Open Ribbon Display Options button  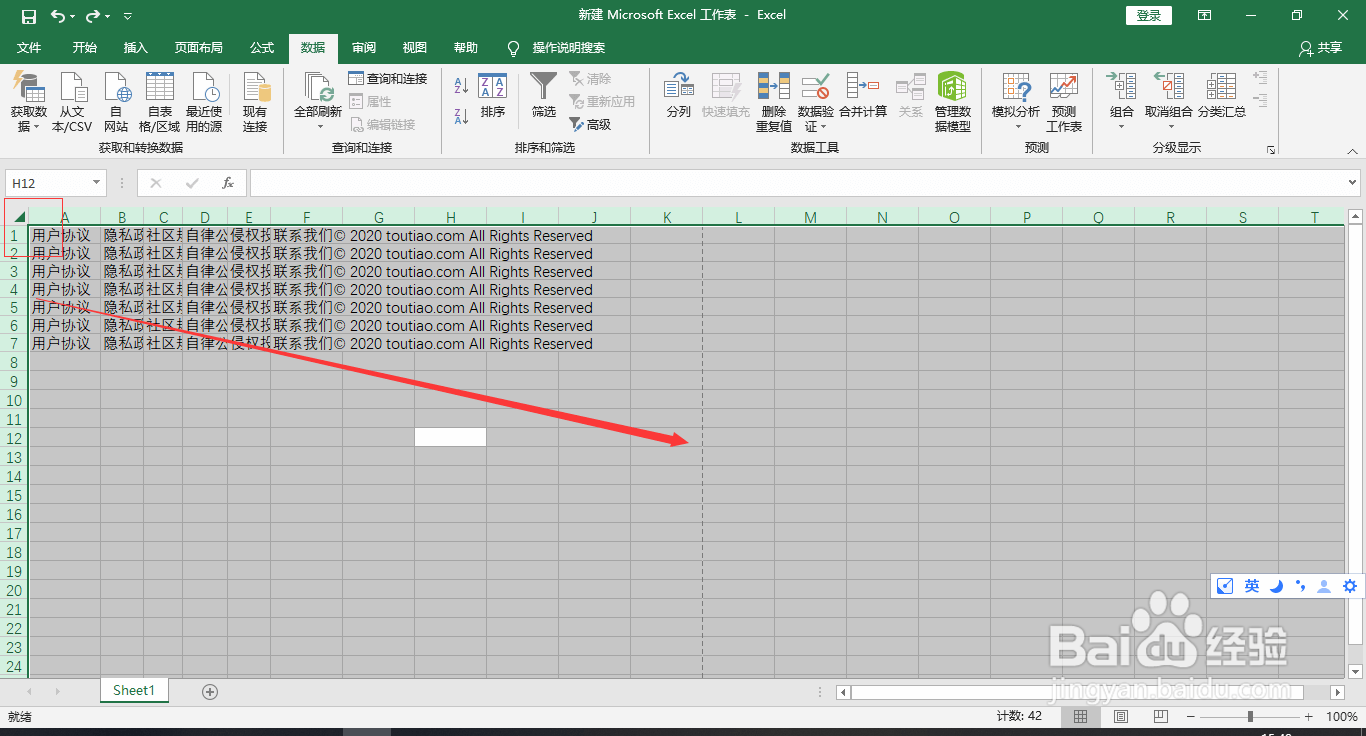pyautogui.click(x=1205, y=15)
